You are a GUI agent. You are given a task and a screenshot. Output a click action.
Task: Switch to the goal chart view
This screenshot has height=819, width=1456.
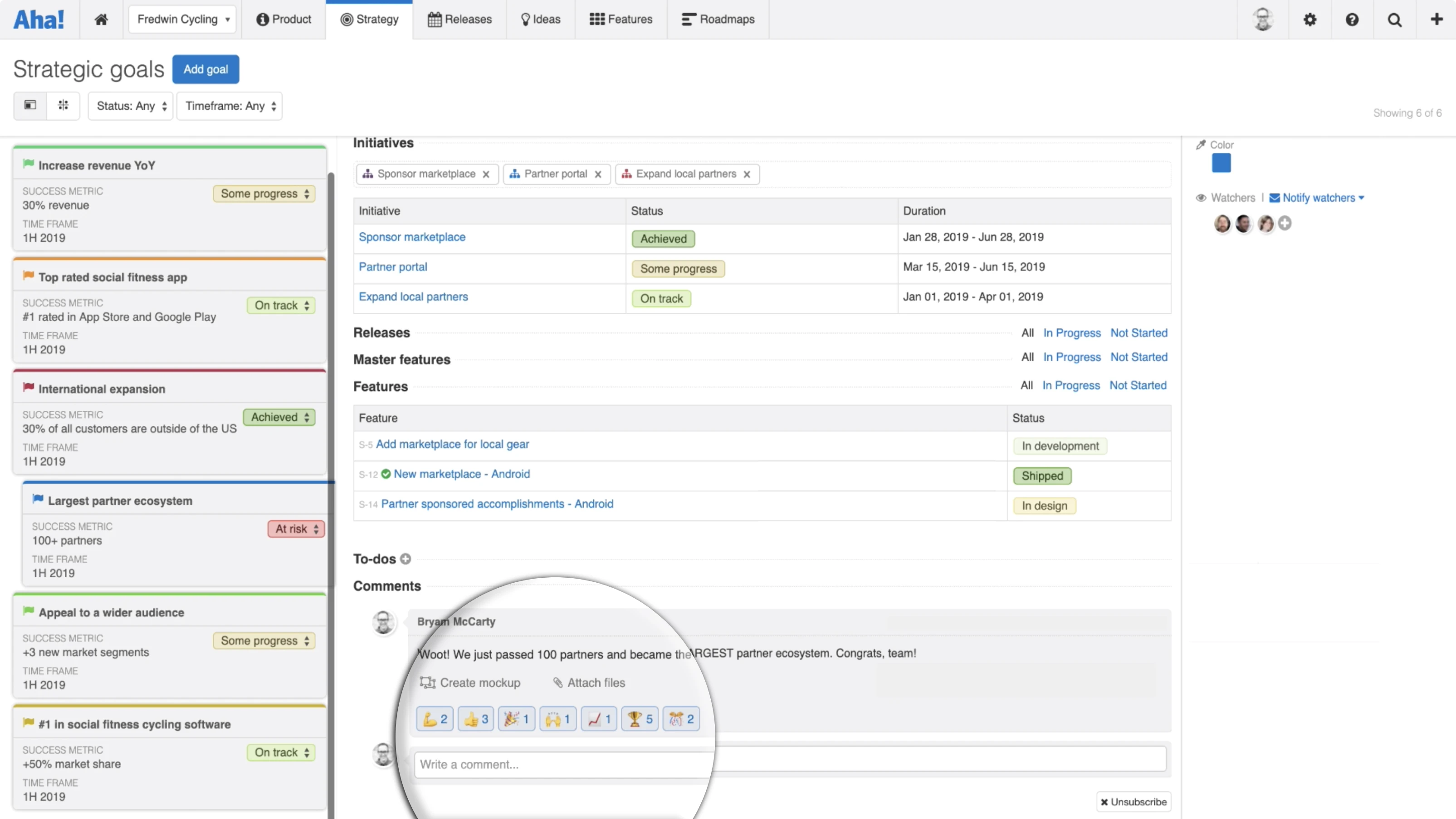coord(64,105)
